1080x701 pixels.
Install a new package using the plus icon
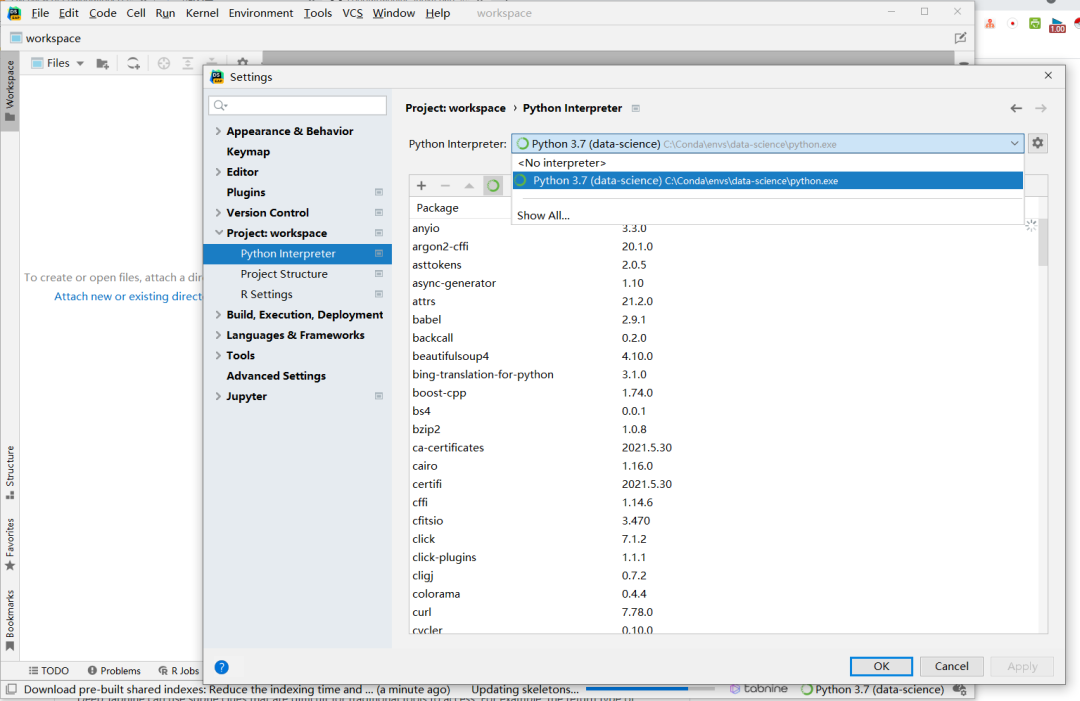pos(421,185)
